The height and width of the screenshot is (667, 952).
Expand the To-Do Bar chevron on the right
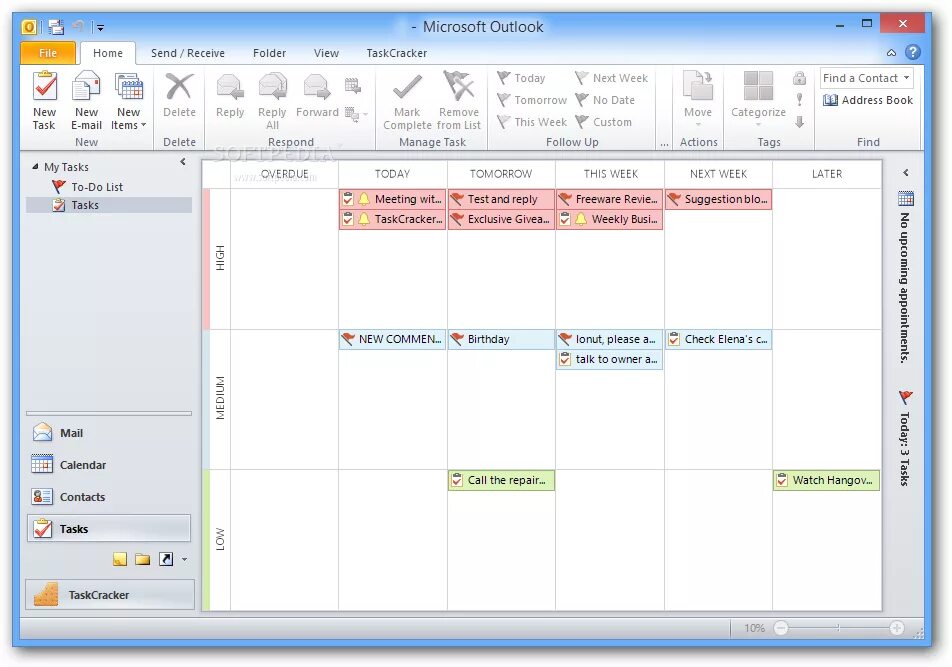pos(906,172)
